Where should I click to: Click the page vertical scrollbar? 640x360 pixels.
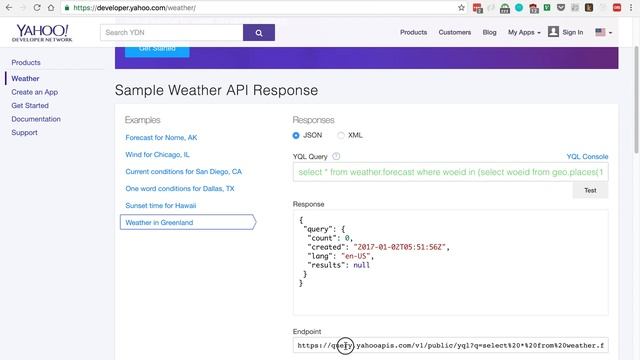click(636, 100)
